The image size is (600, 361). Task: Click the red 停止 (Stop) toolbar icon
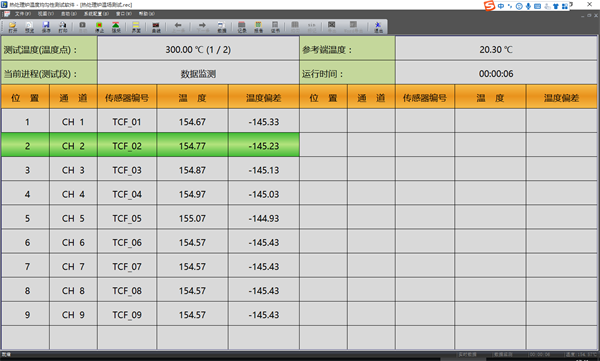pyautogui.click(x=99, y=27)
